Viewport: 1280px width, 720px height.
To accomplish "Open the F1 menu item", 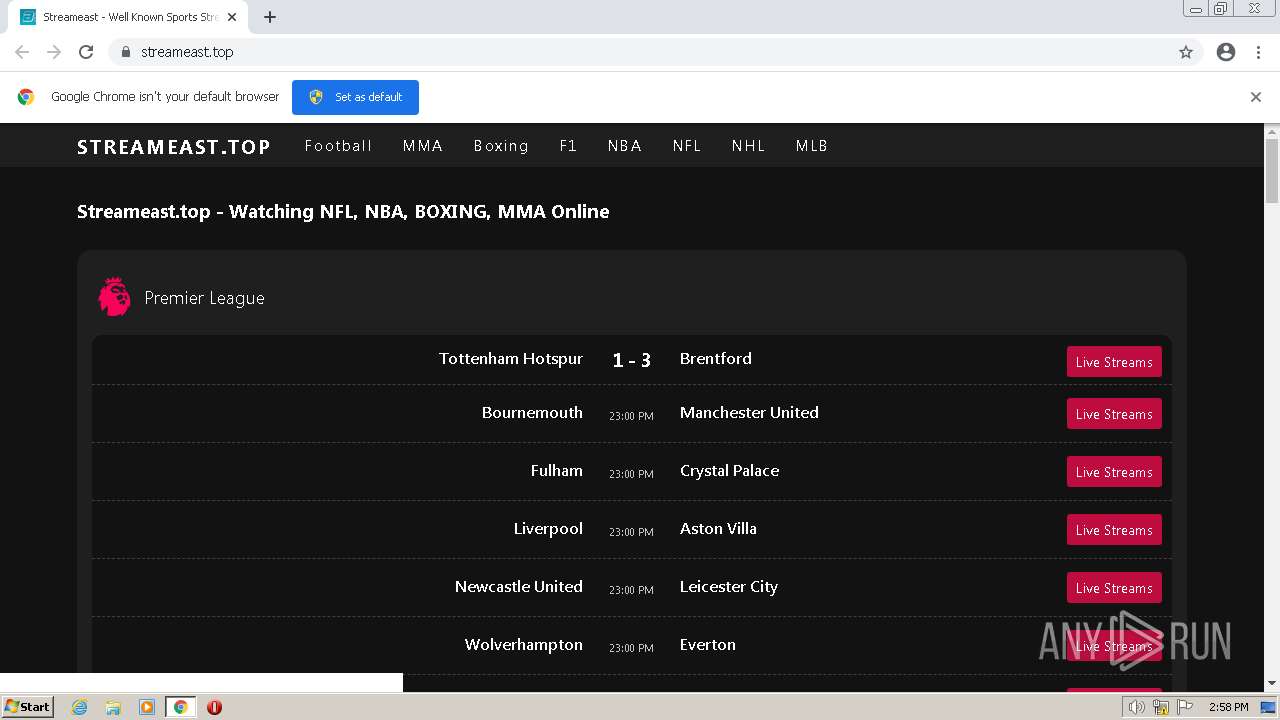I will (568, 146).
